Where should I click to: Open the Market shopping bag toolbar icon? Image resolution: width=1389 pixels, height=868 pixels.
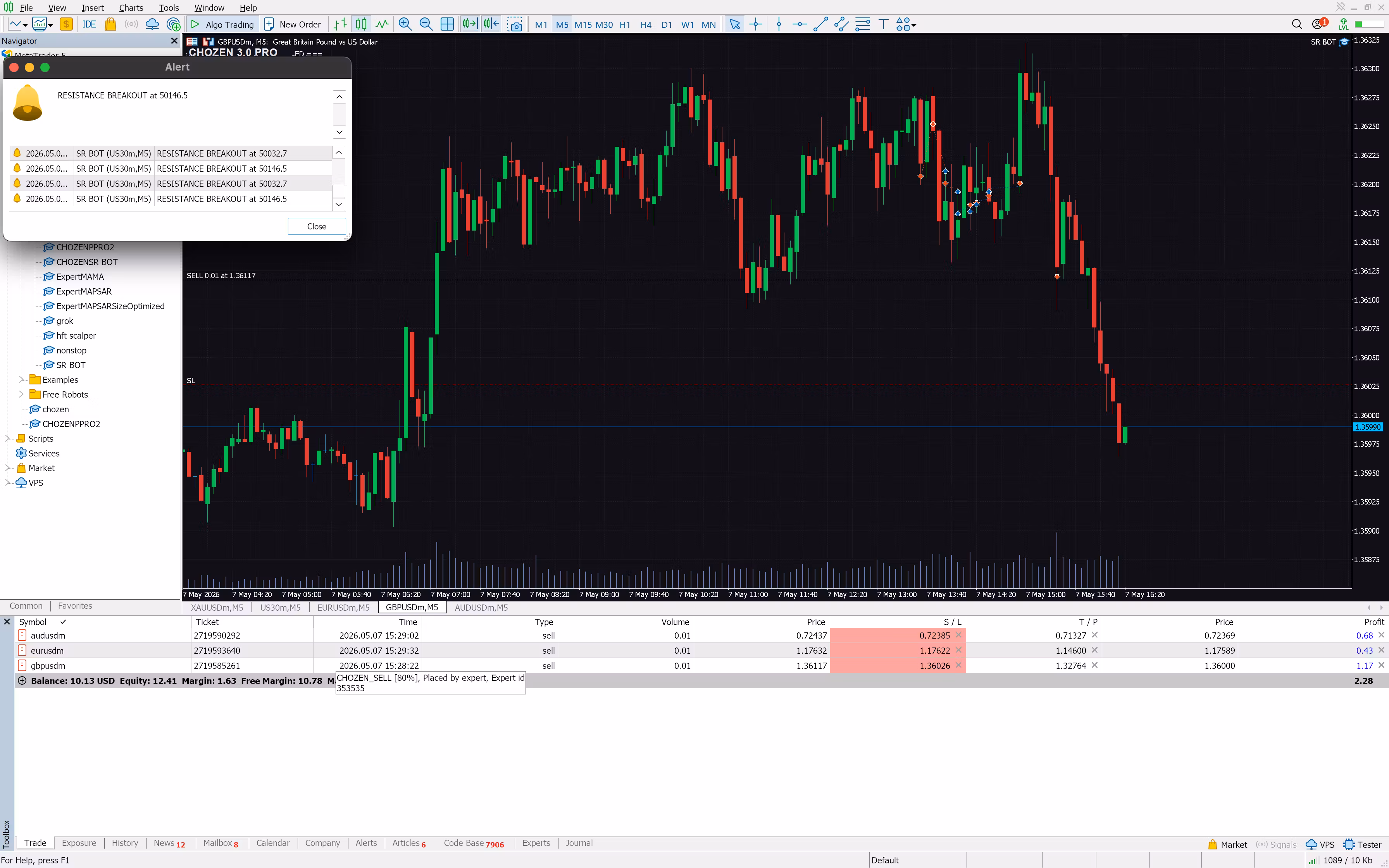tap(110, 24)
